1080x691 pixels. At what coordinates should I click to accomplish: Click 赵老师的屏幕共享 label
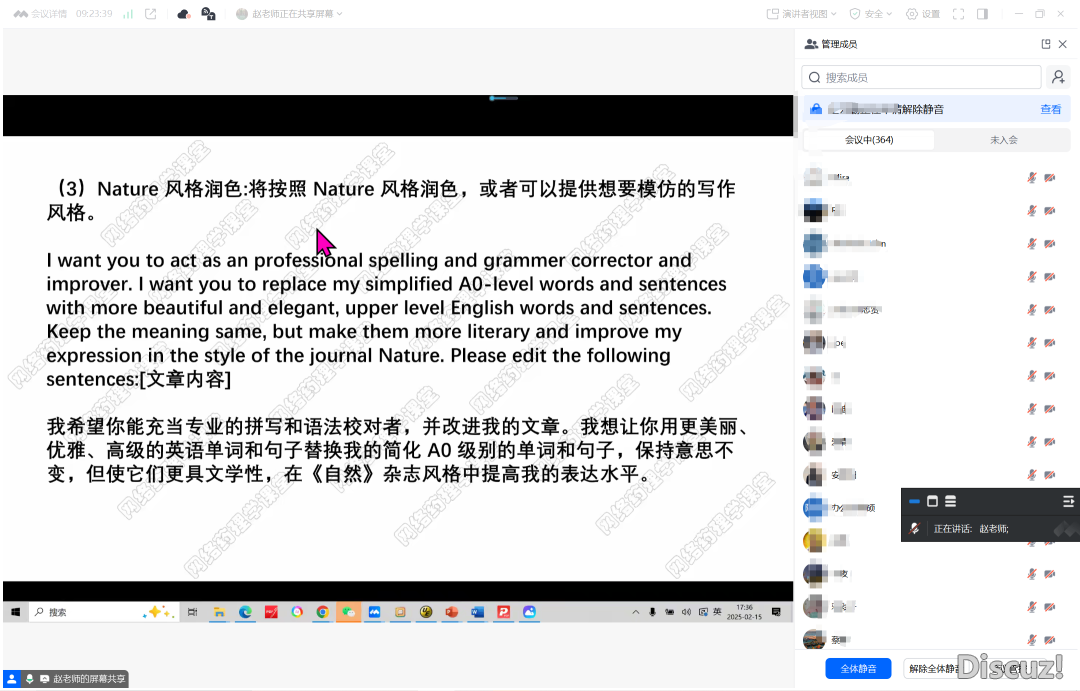click(x=88, y=679)
